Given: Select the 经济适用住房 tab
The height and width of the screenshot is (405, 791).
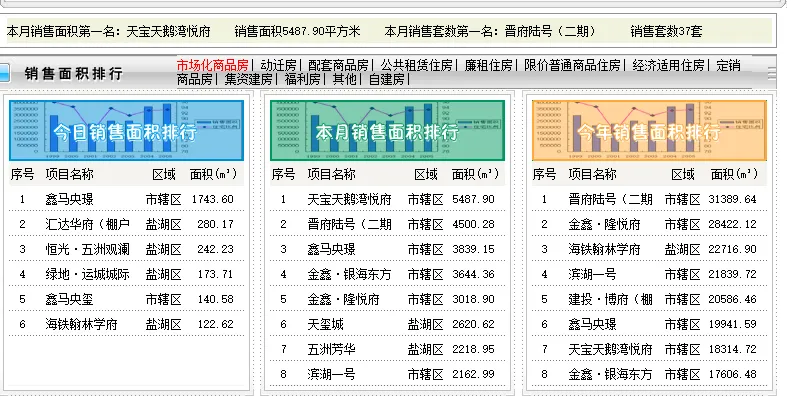Looking at the screenshot, I should pyautogui.click(x=668, y=65).
